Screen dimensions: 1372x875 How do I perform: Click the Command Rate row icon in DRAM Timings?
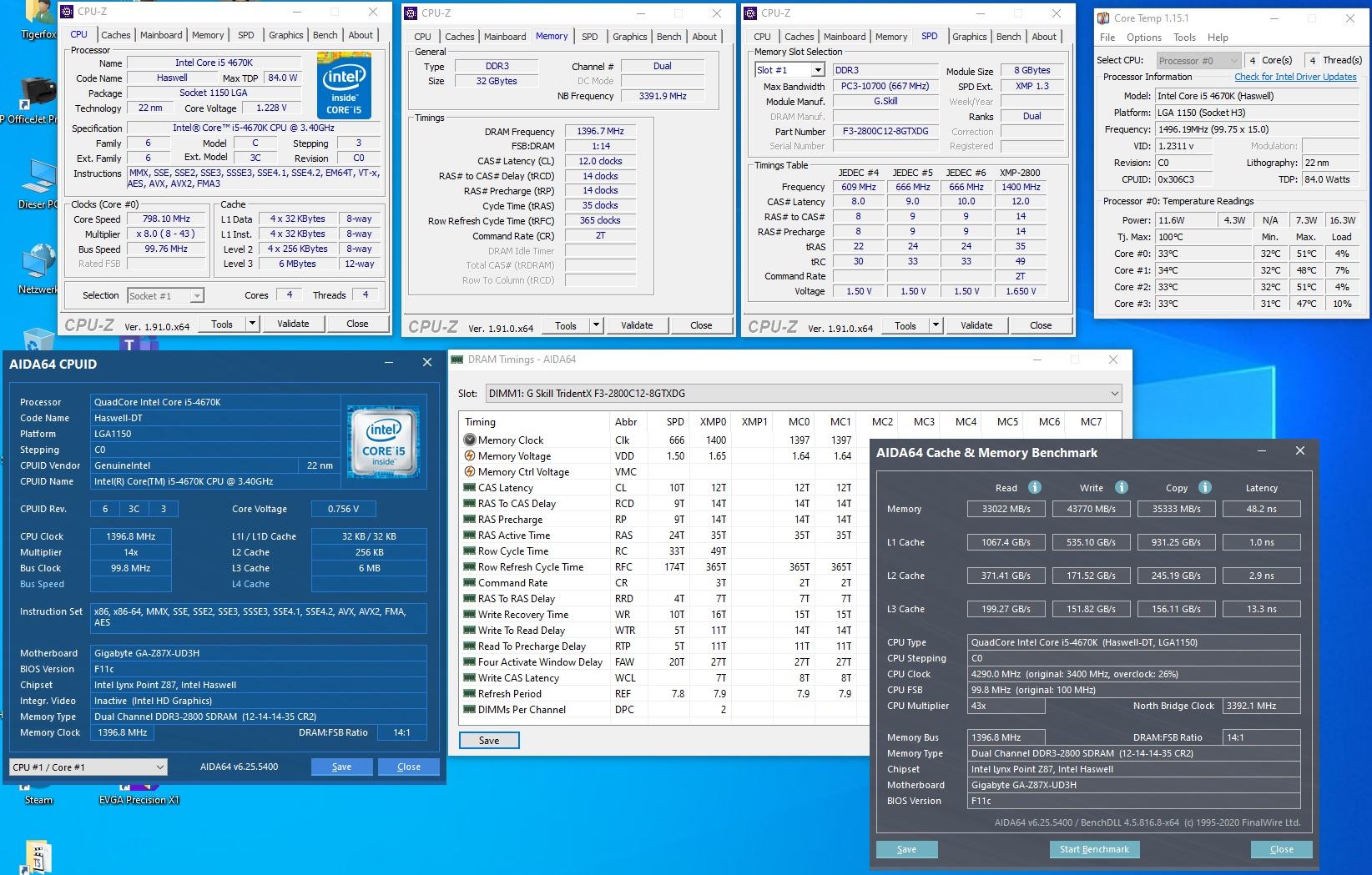pyautogui.click(x=470, y=582)
